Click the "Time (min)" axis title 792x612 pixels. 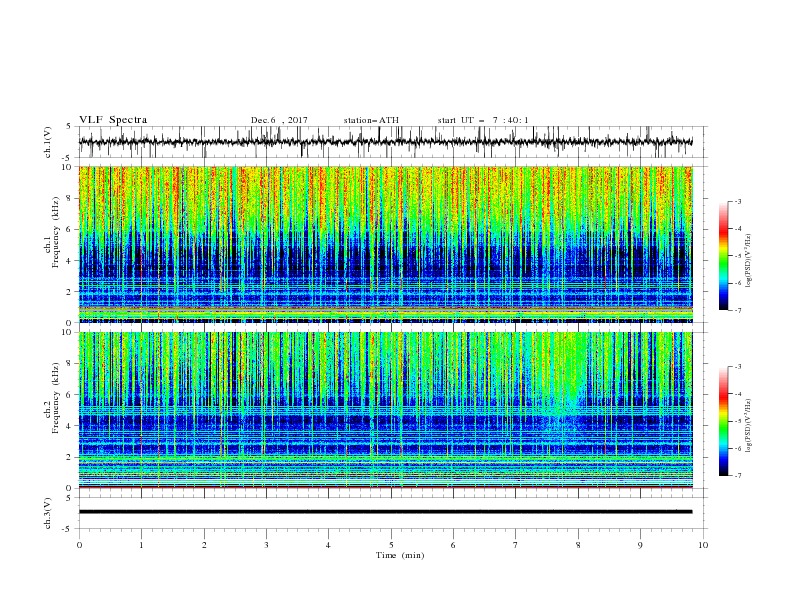400,555
